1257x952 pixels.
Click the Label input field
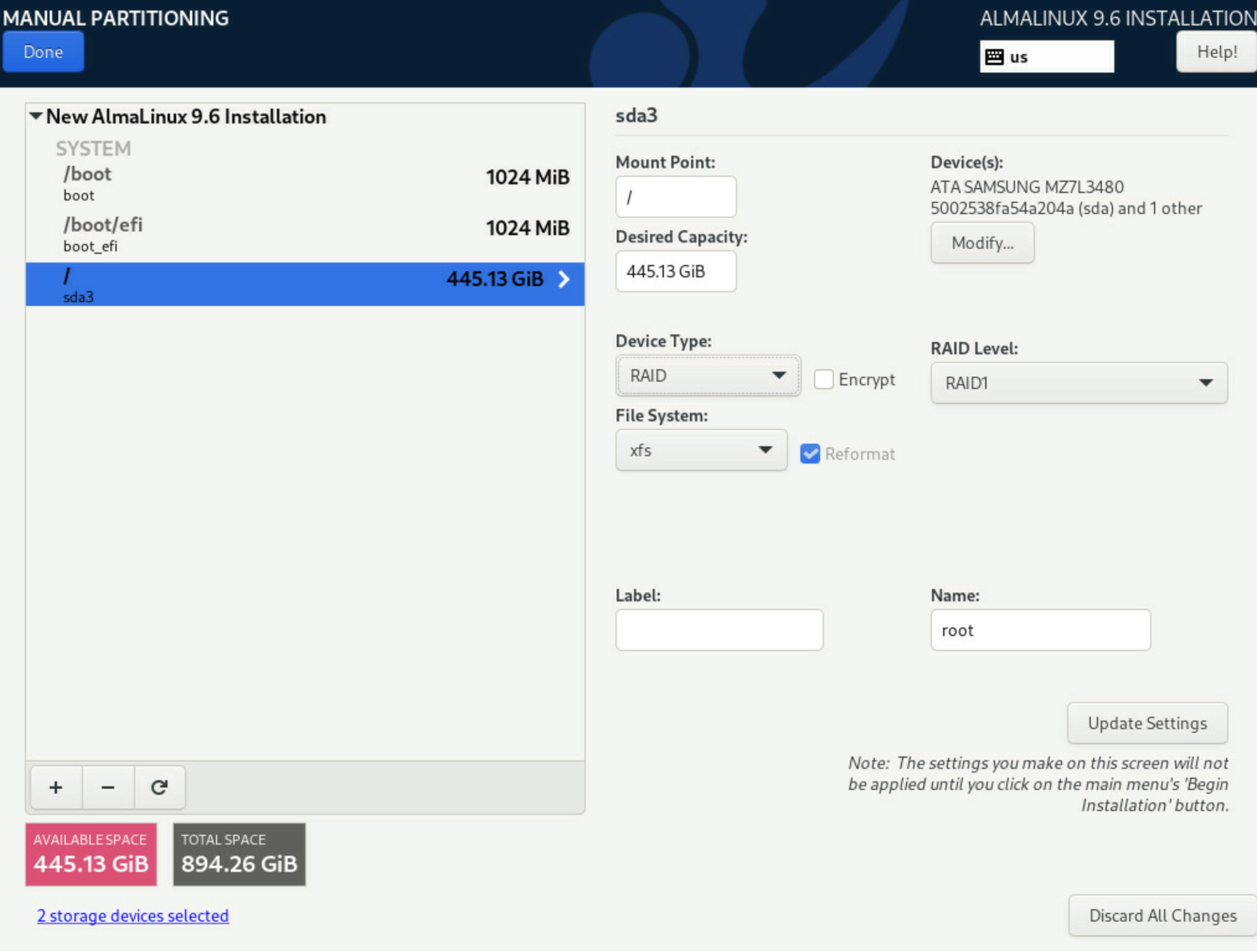[719, 630]
